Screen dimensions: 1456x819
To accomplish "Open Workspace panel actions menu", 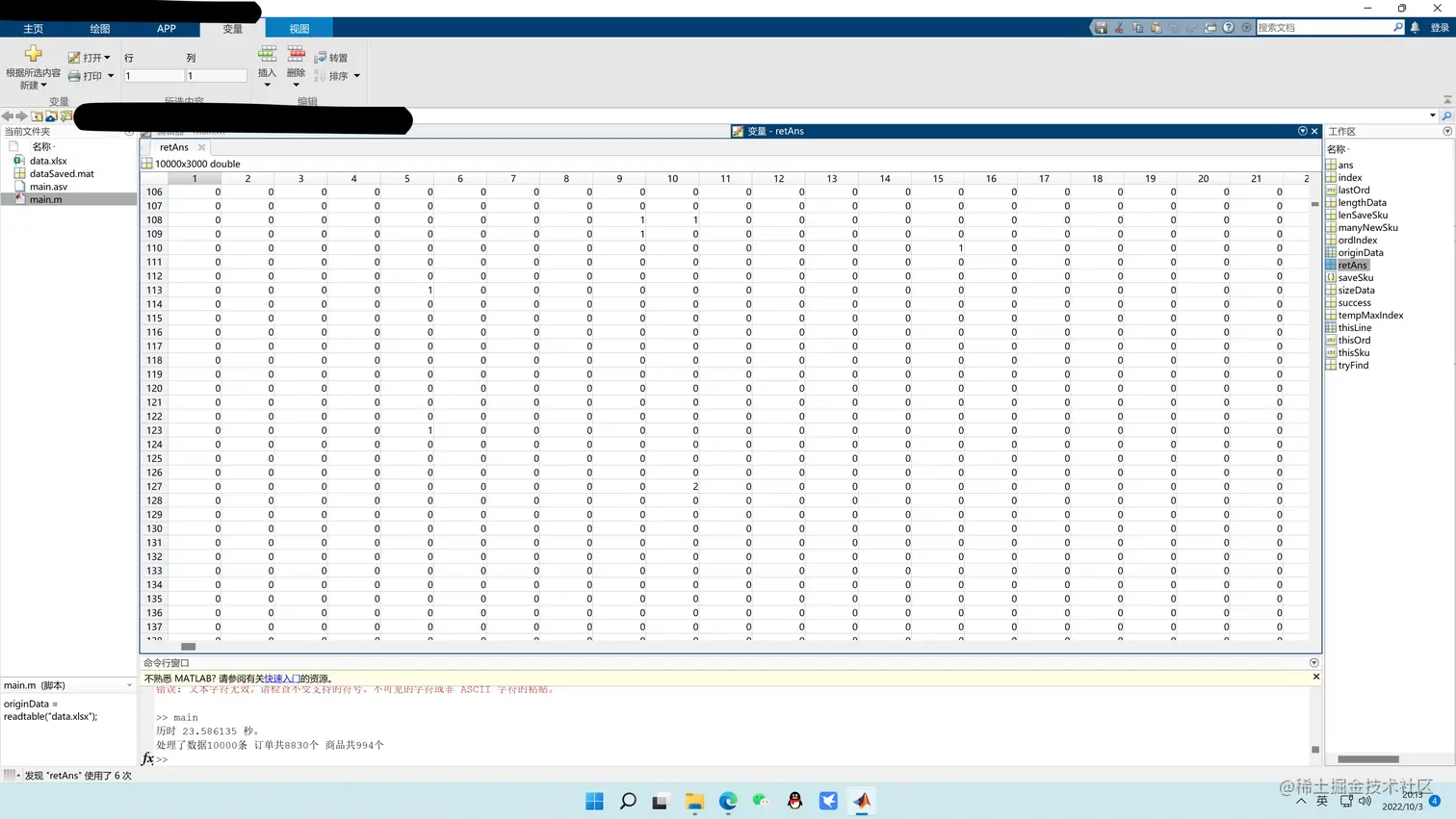I will (x=1447, y=131).
